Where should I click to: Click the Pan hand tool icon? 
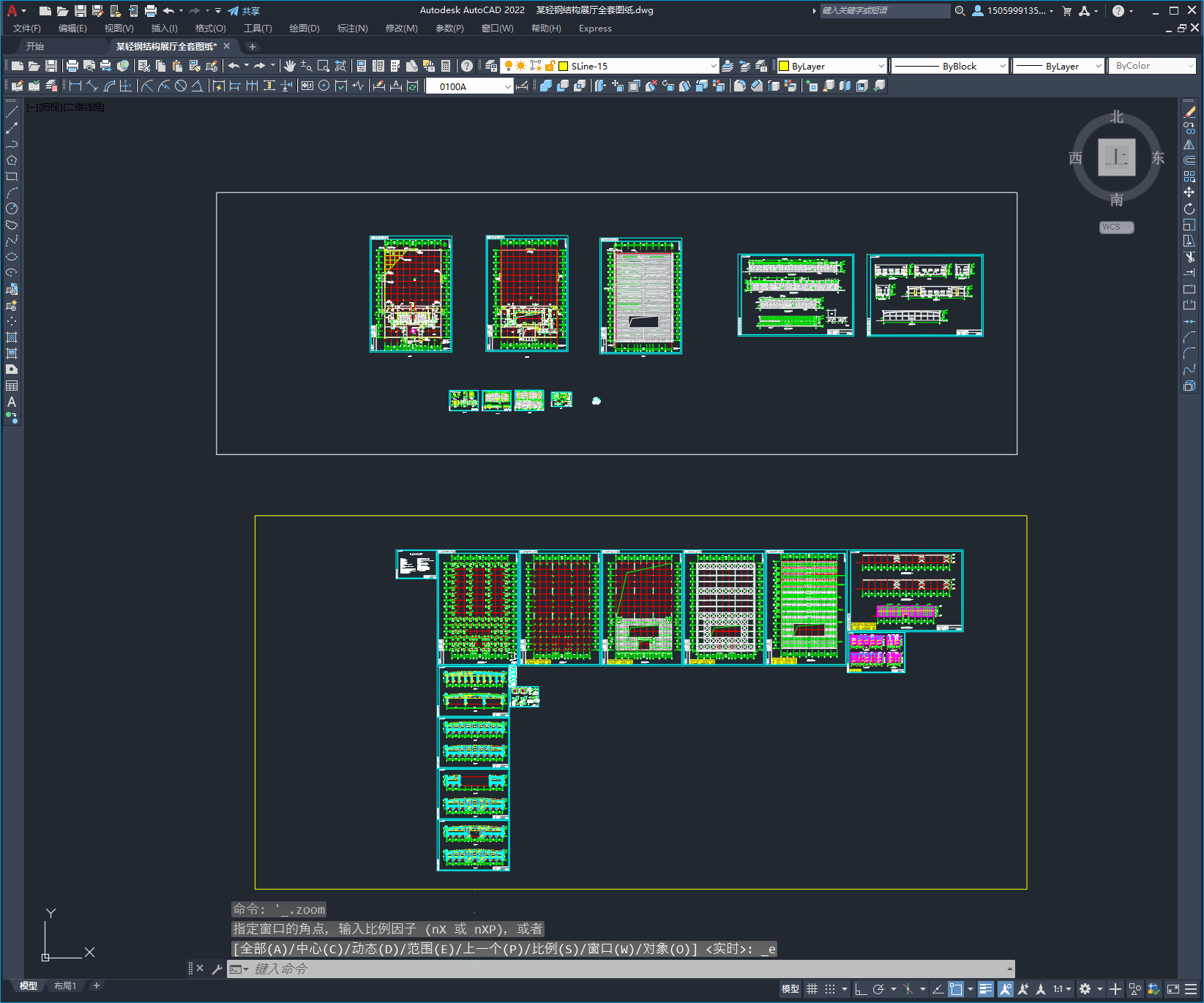tap(290, 66)
